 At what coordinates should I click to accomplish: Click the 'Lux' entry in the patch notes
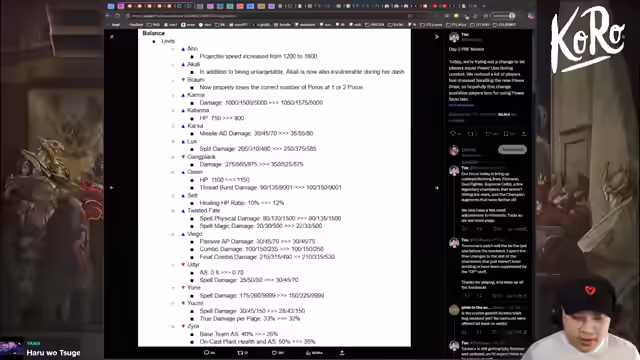pyautogui.click(x=192, y=141)
